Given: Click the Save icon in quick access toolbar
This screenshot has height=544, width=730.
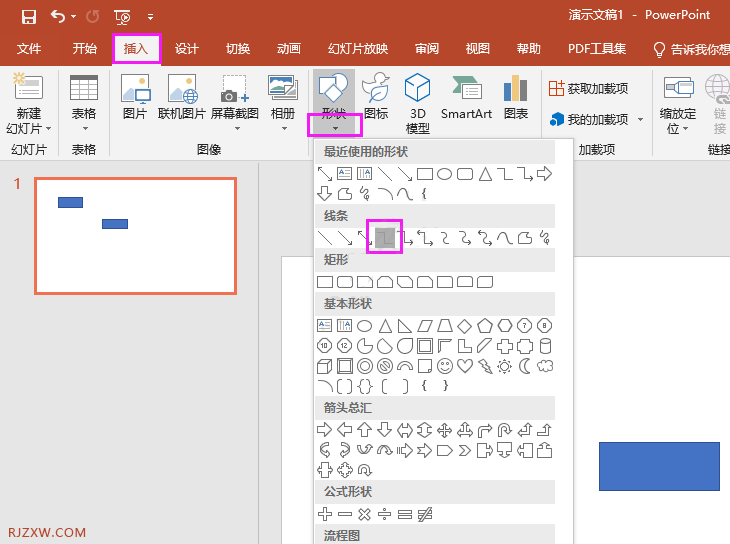Looking at the screenshot, I should click(x=28, y=17).
